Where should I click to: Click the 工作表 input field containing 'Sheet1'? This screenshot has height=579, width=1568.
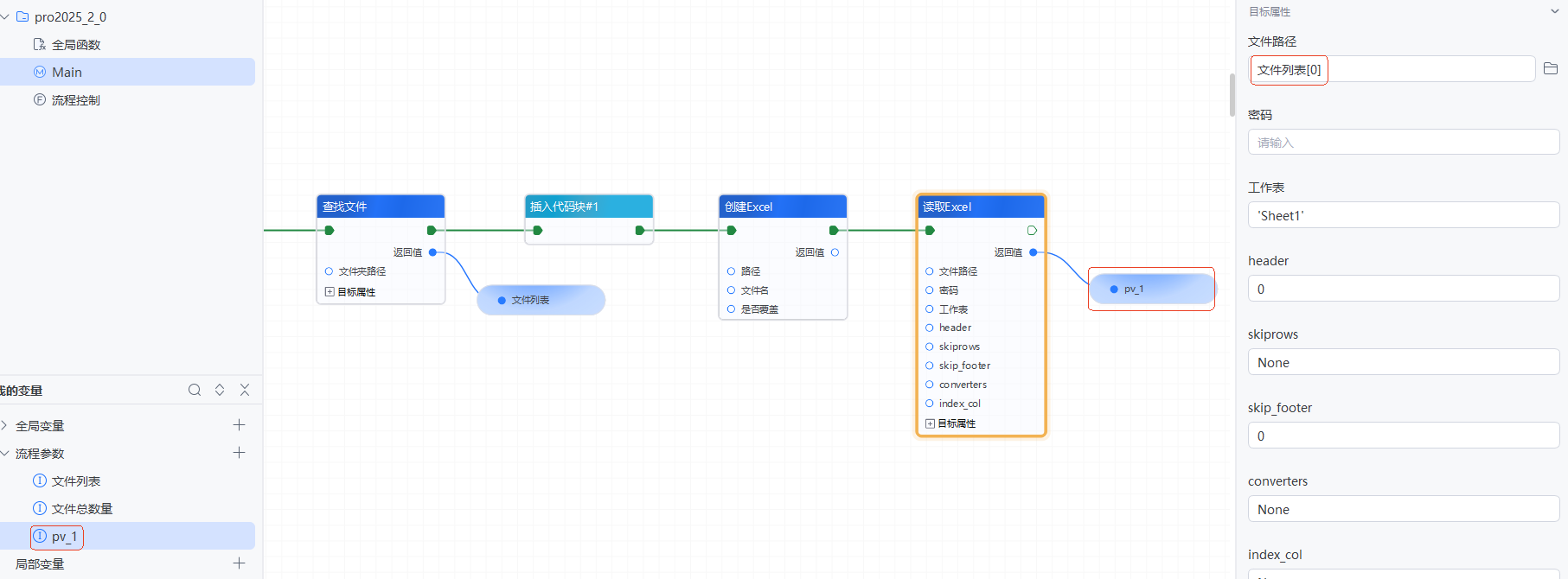click(x=1403, y=215)
